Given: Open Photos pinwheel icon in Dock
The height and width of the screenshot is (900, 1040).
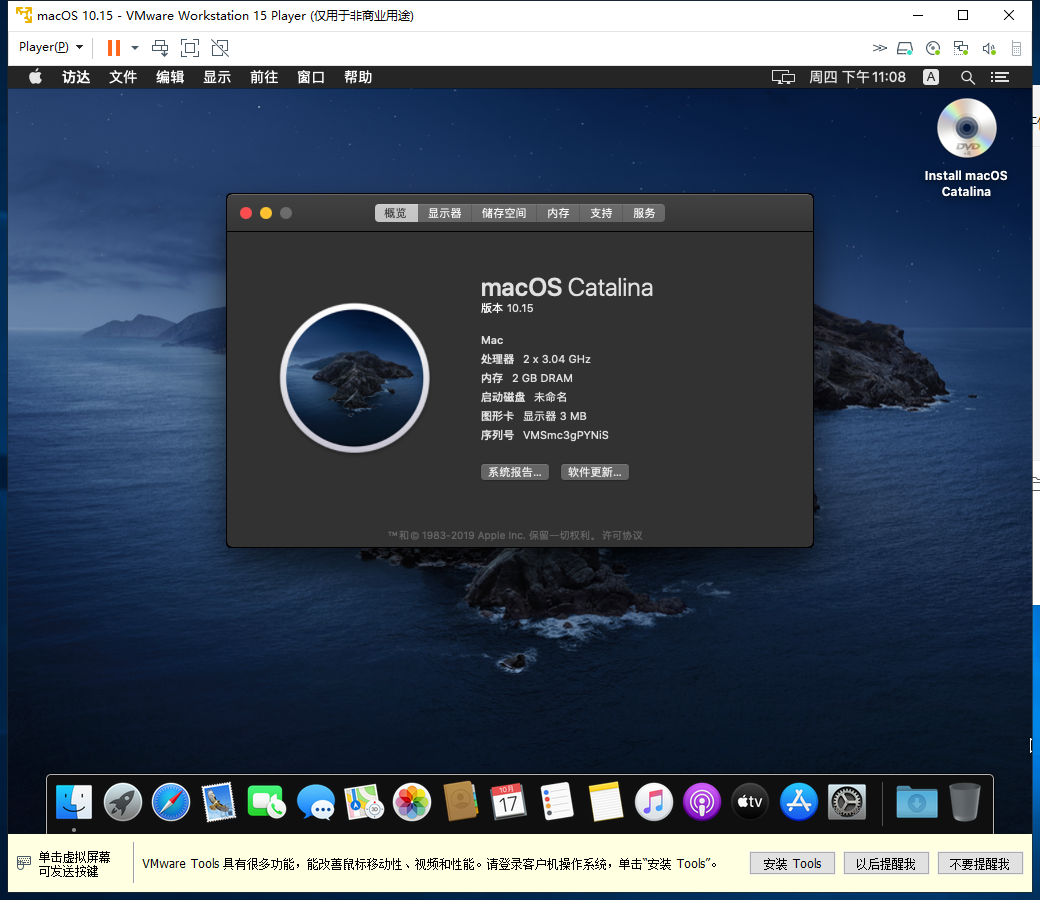Looking at the screenshot, I should pyautogui.click(x=412, y=802).
